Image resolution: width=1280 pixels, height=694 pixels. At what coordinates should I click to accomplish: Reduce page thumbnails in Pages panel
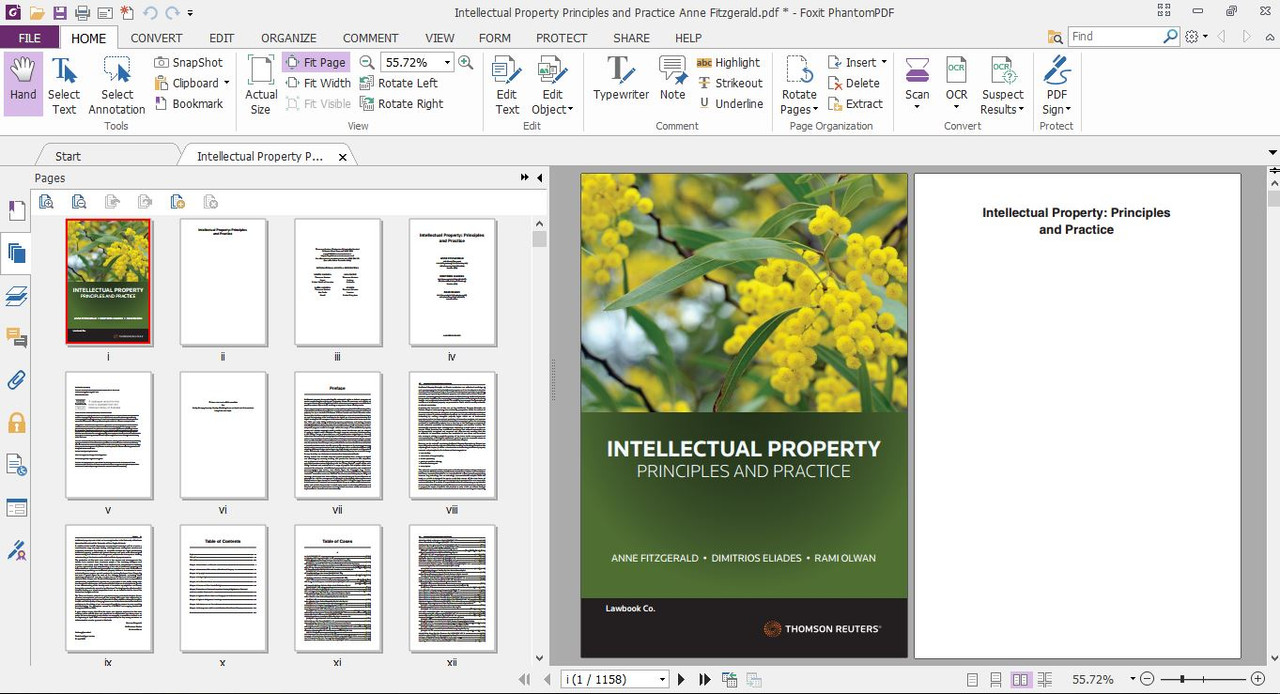(x=79, y=201)
